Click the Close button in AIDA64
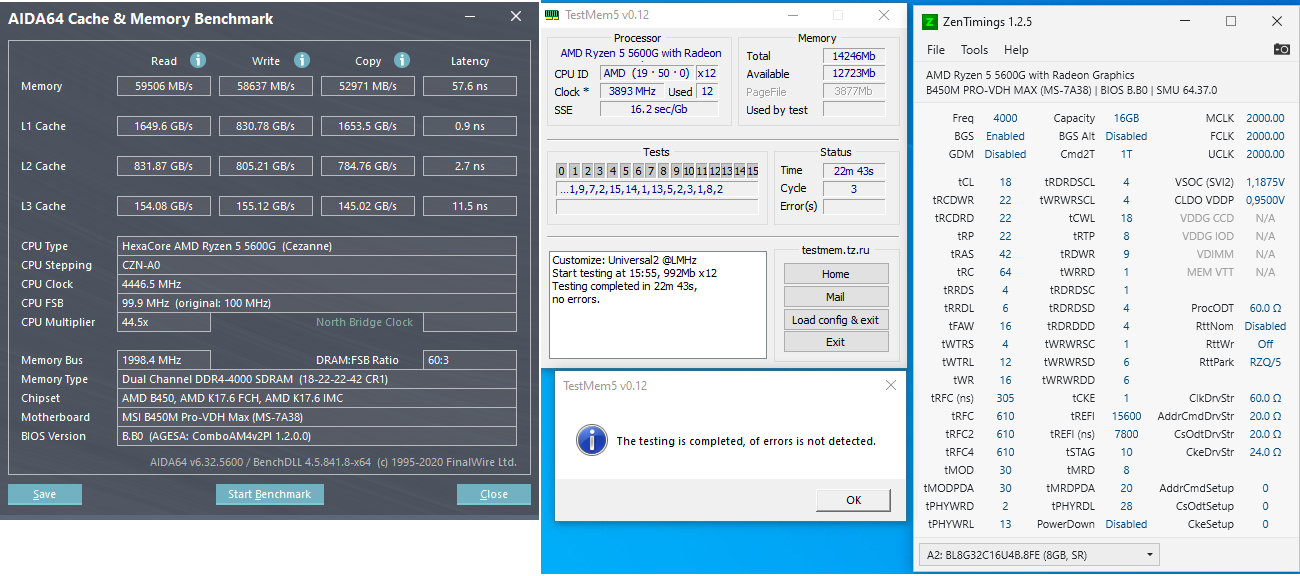Image resolution: width=1300 pixels, height=576 pixels. [494, 494]
